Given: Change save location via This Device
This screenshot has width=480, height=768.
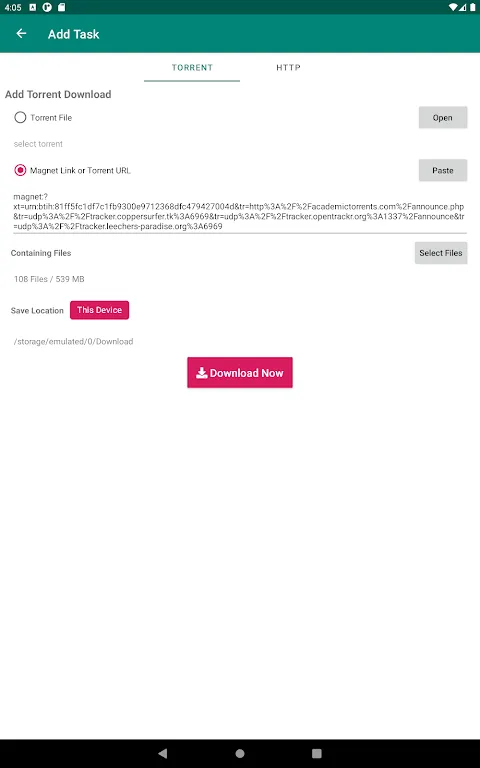Looking at the screenshot, I should [99, 310].
